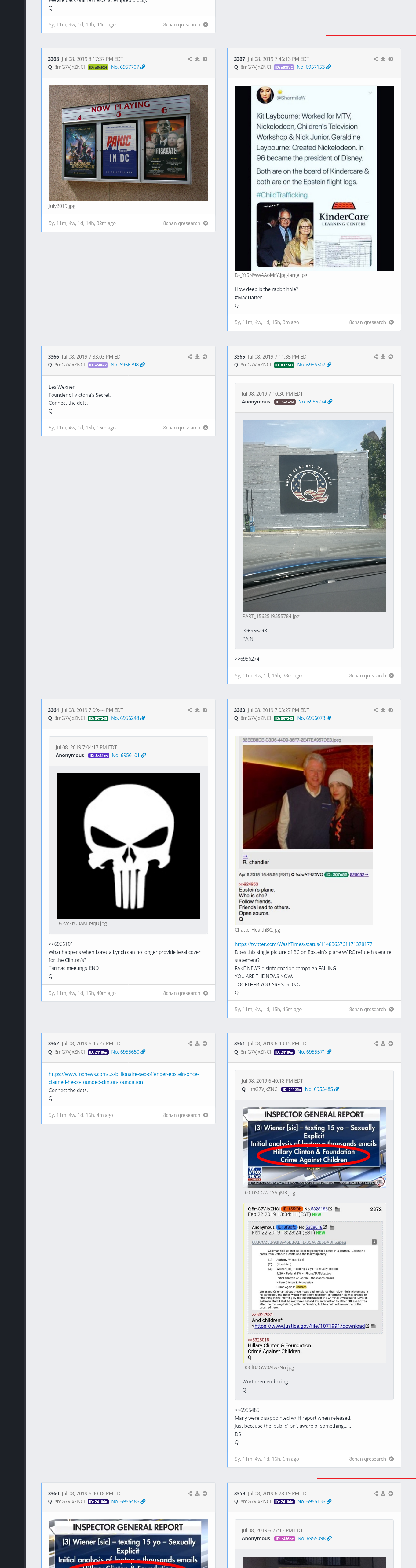
Task: Open board link No. 6955135
Action: (x=314, y=1502)
